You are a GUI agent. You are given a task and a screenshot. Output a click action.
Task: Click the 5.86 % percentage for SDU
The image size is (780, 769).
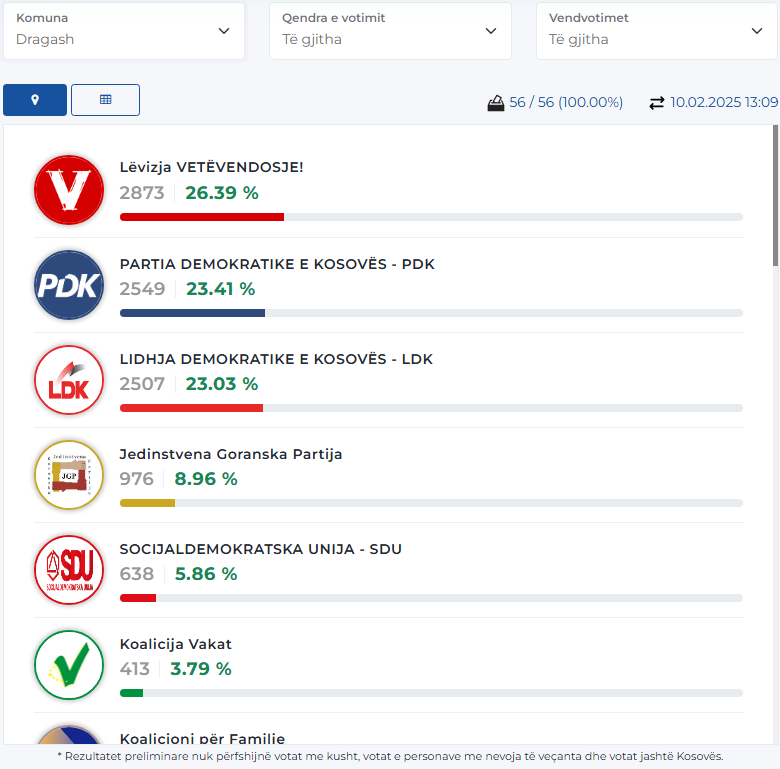(x=206, y=574)
